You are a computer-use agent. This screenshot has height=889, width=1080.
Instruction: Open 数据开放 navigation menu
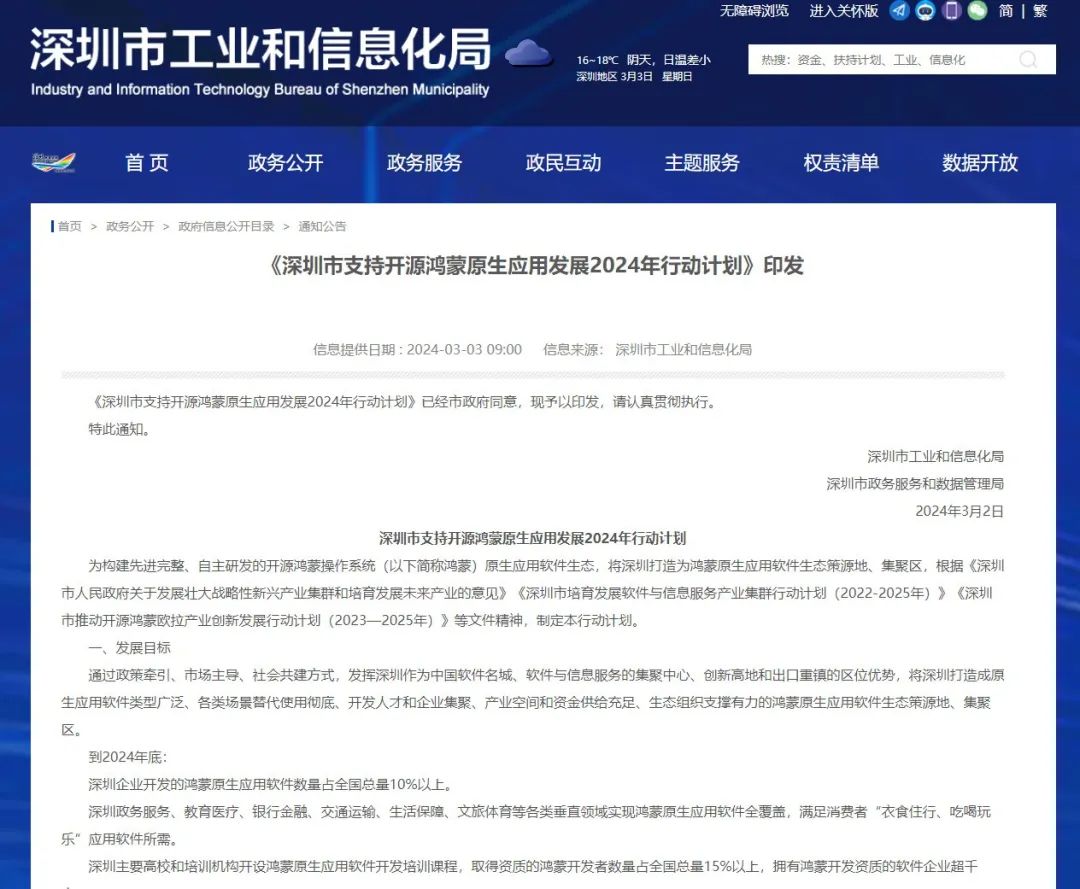point(980,163)
